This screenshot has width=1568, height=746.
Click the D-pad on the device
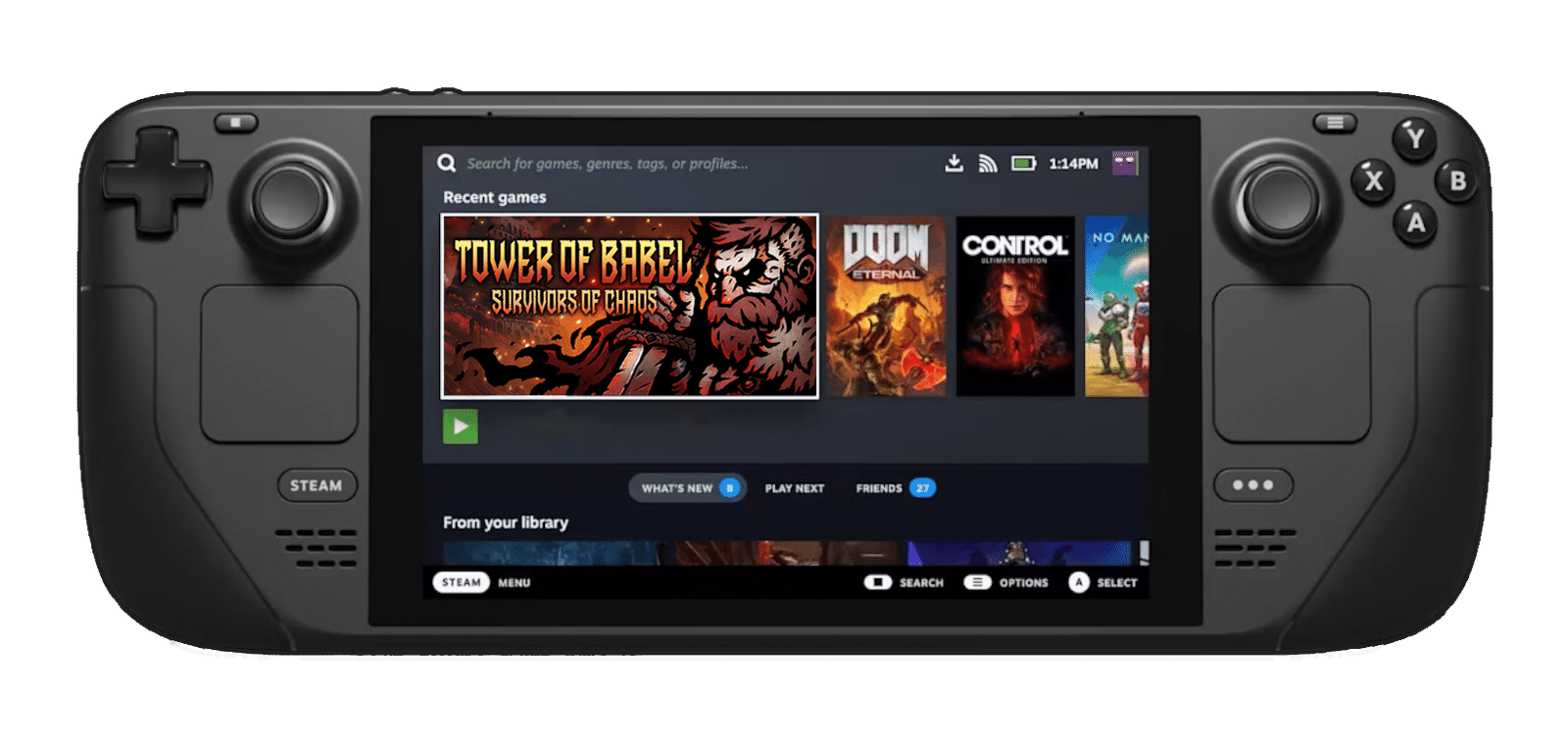click(157, 181)
